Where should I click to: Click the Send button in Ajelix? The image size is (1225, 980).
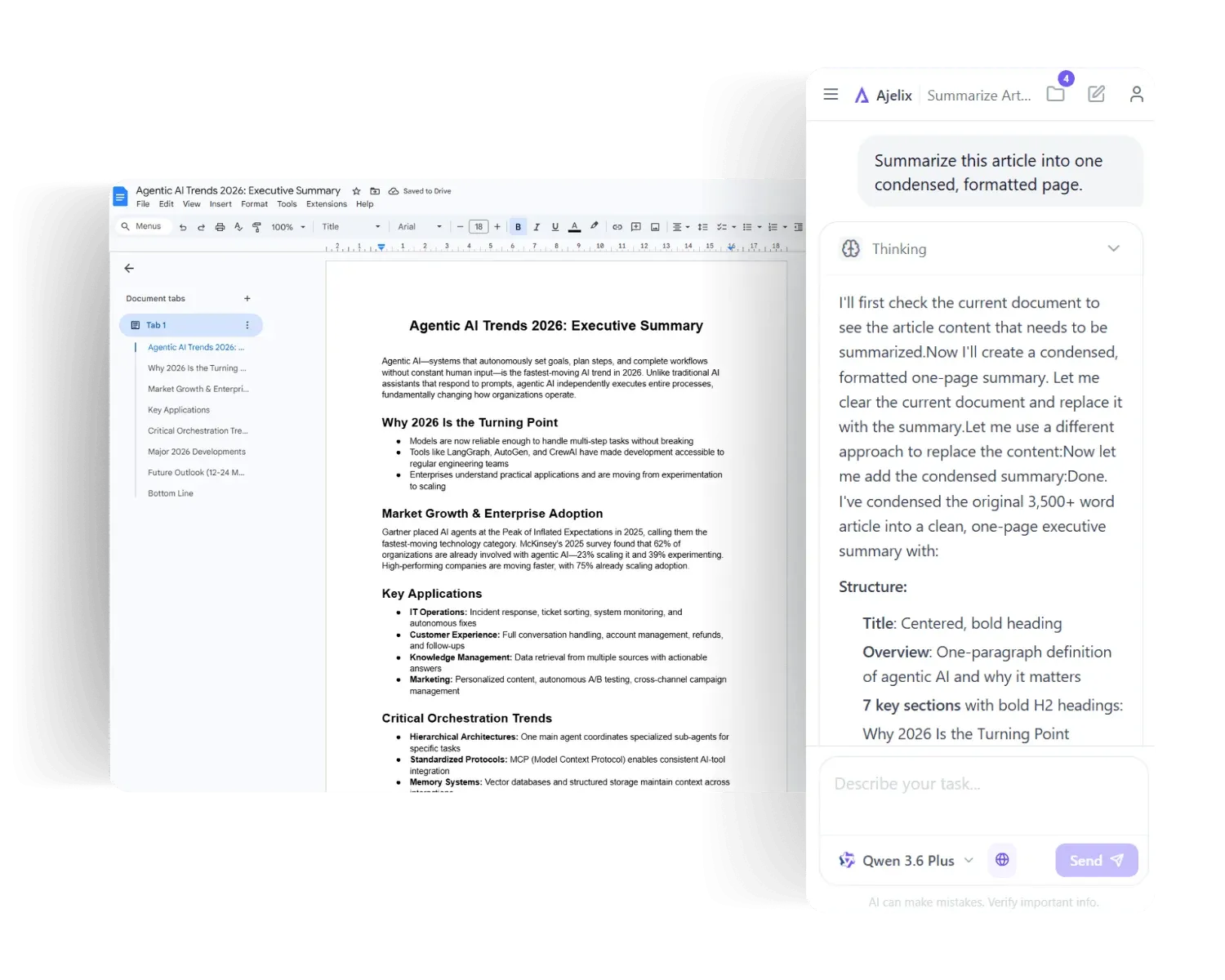(x=1095, y=860)
